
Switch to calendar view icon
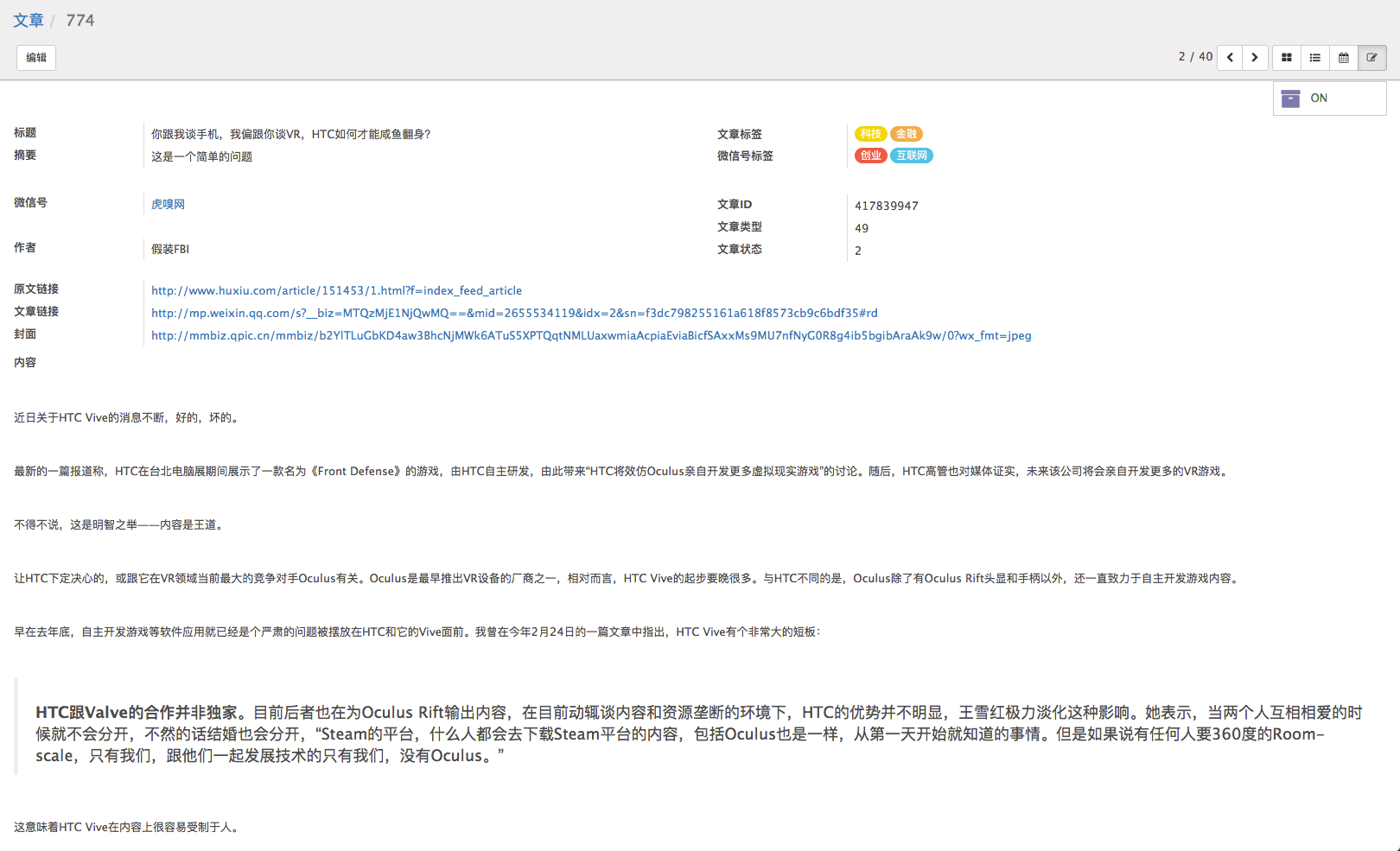pyautogui.click(x=1344, y=58)
